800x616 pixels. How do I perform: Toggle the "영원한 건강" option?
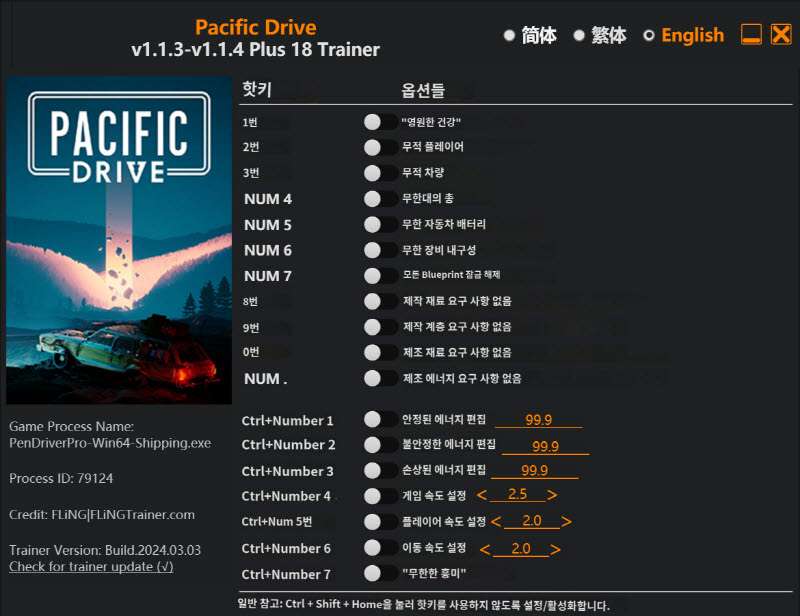[x=379, y=122]
